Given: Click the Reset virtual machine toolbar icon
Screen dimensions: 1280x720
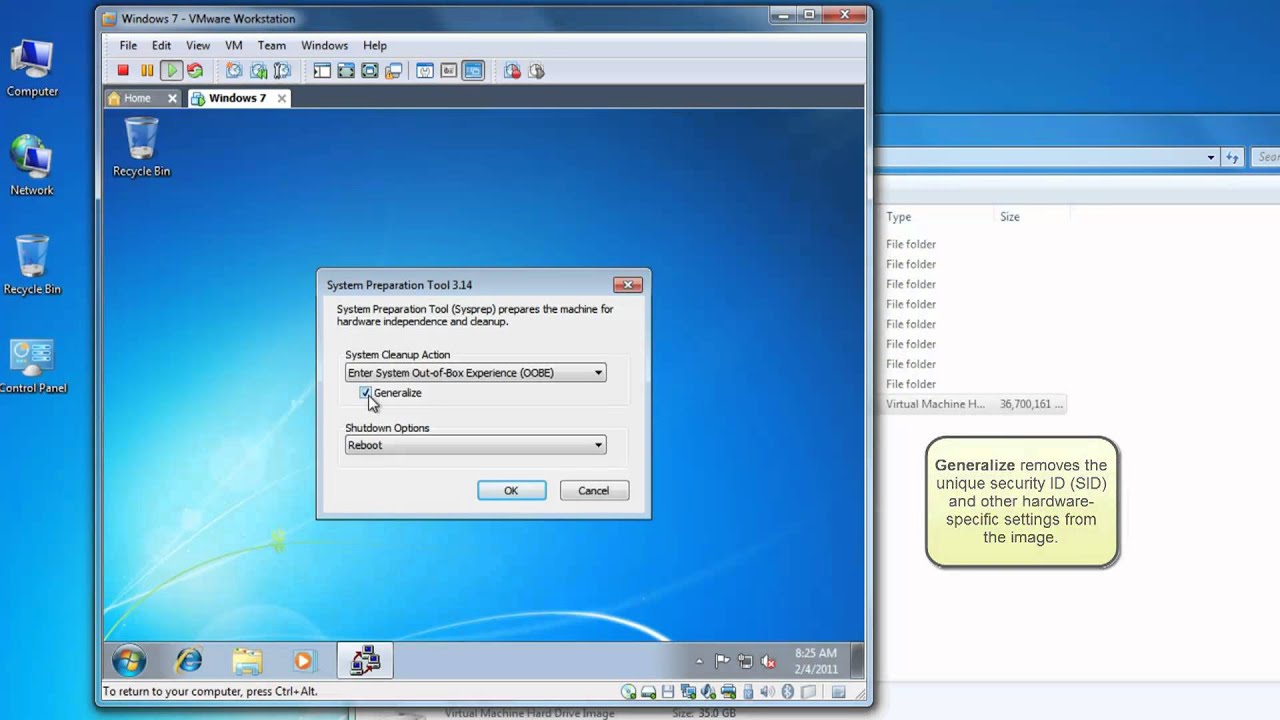Looking at the screenshot, I should coord(195,71).
